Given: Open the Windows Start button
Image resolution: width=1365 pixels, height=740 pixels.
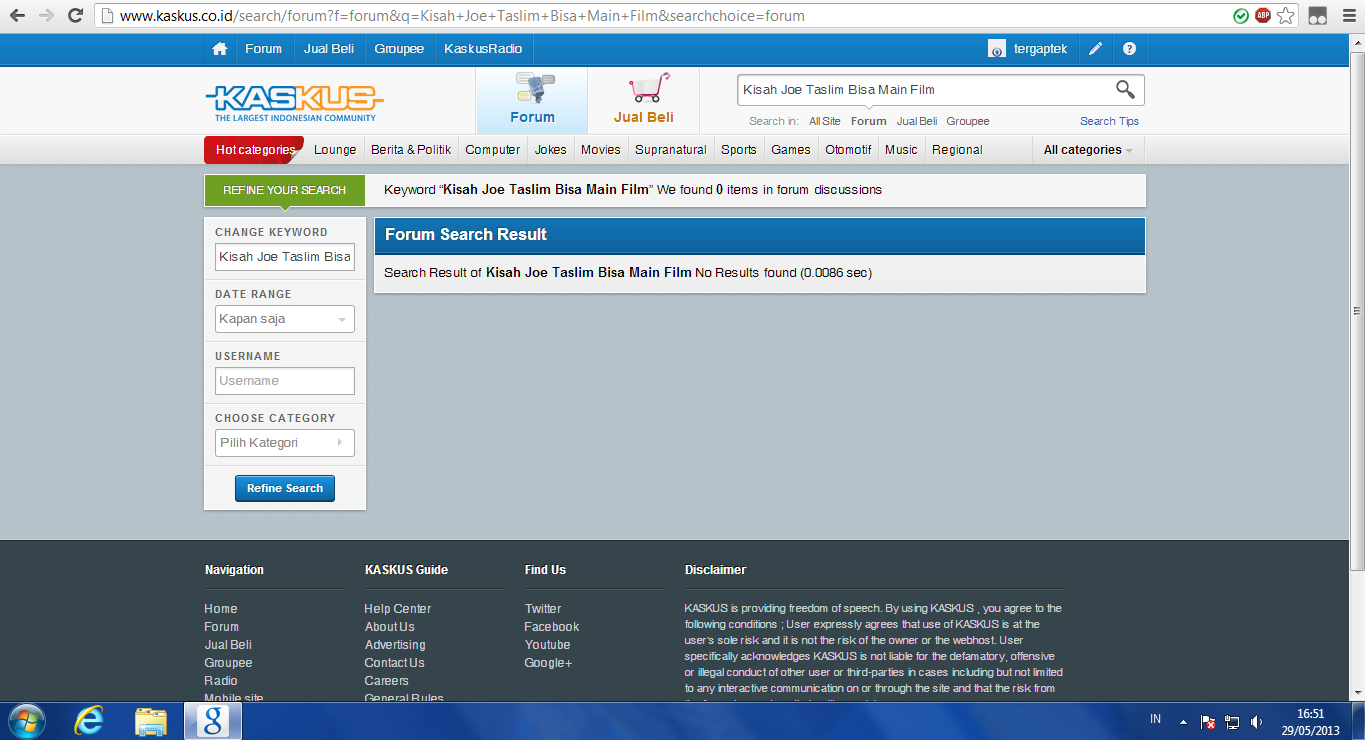Looking at the screenshot, I should (26, 721).
